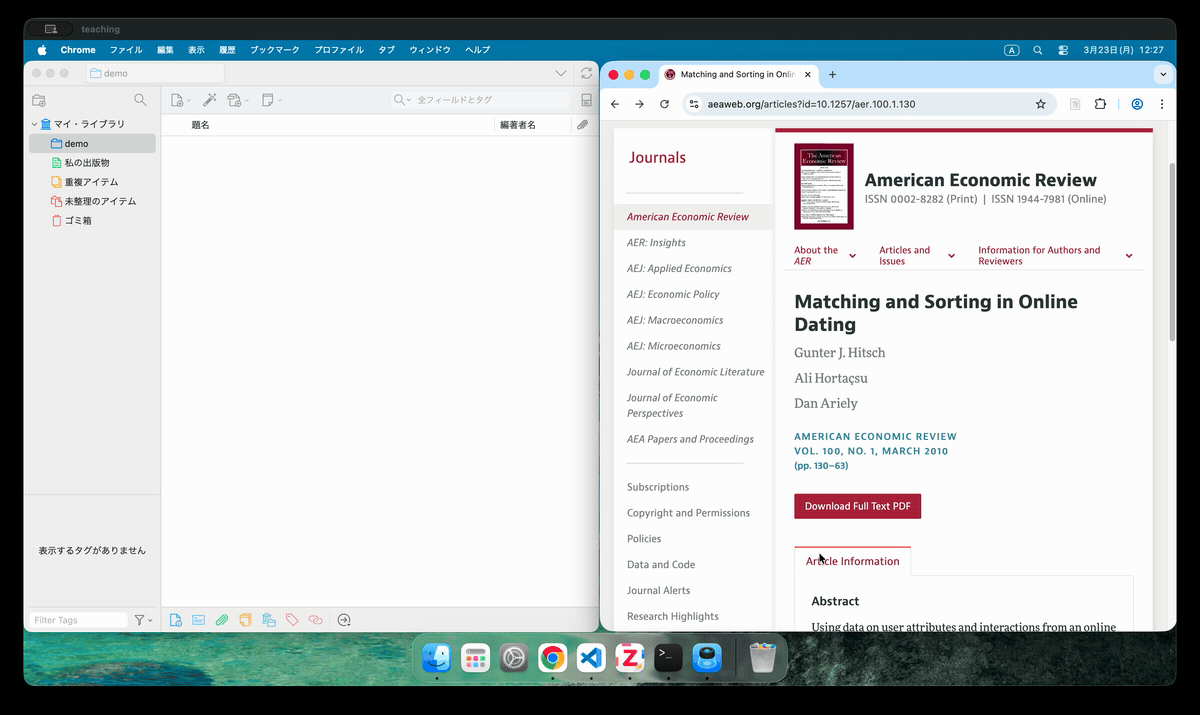This screenshot has width=1200, height=715.
Task: Collapse the マイ・ライブラリ library tree
Action: (34, 125)
